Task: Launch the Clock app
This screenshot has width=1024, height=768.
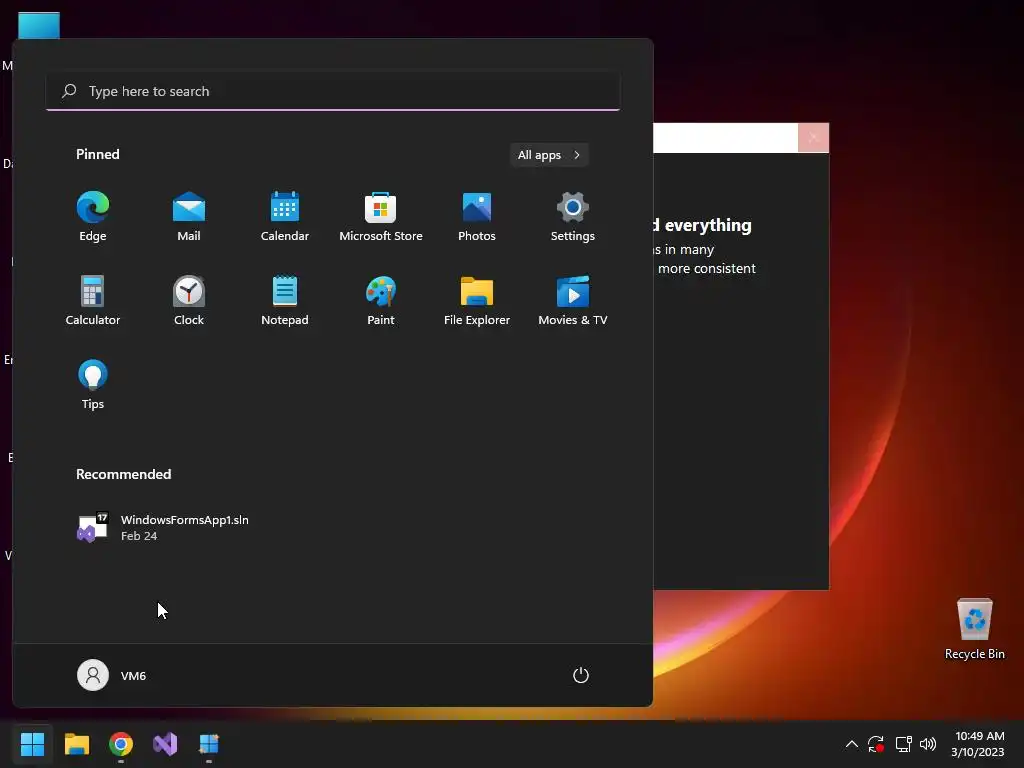Action: pyautogui.click(x=189, y=300)
